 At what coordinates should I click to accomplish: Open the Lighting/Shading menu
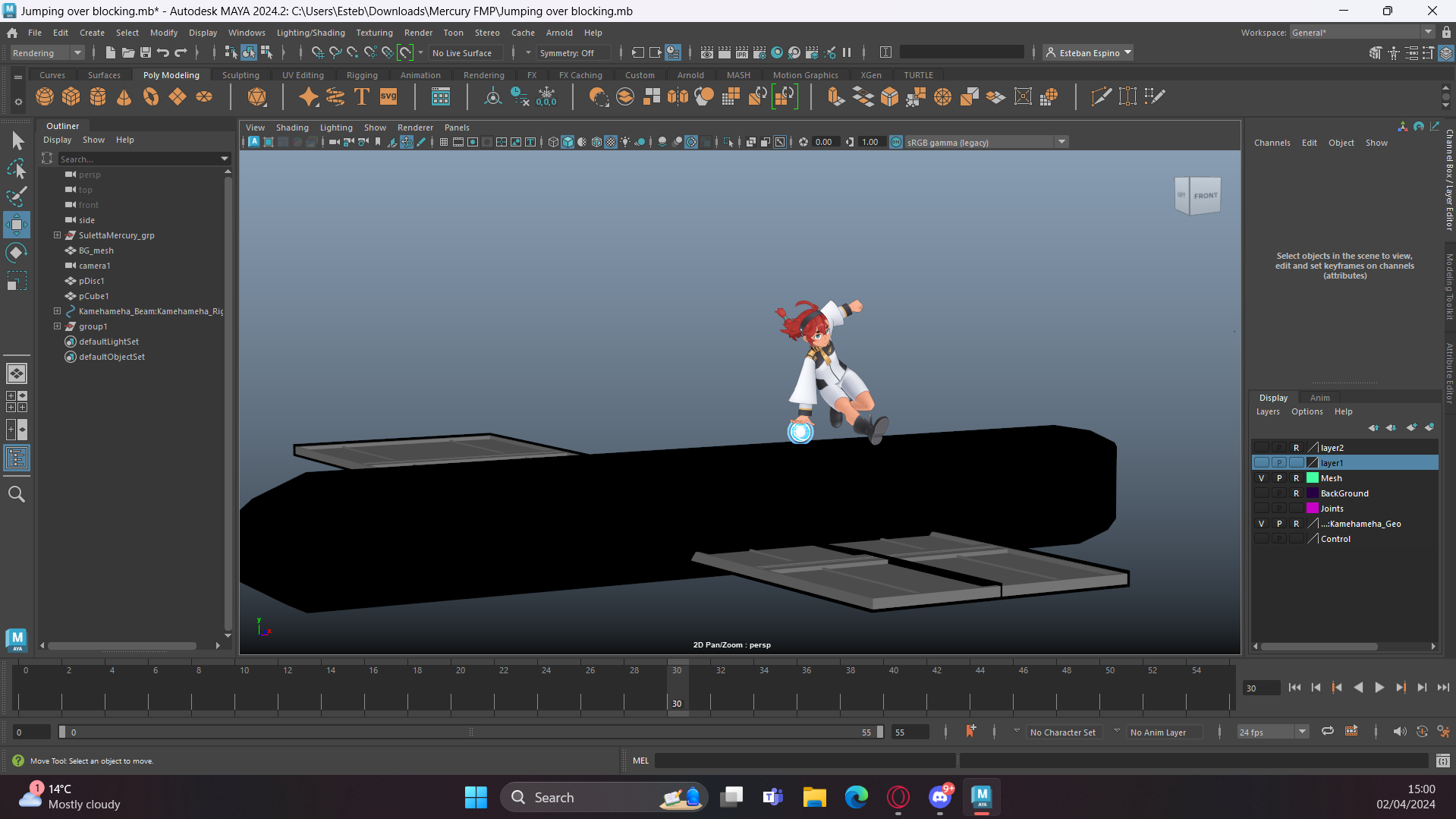point(310,33)
